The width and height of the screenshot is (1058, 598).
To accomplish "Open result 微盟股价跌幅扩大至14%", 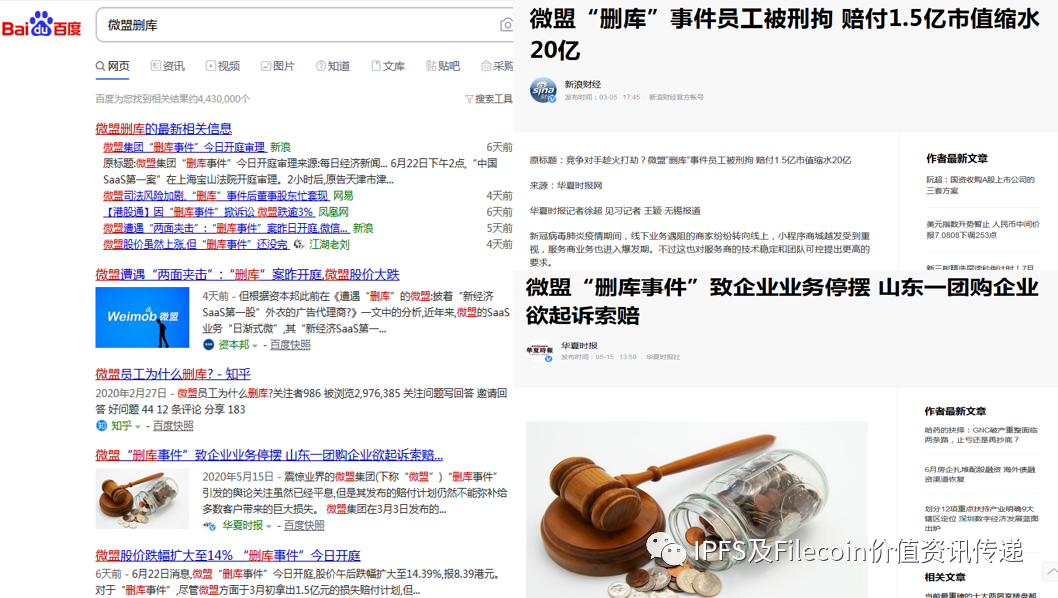I will pos(227,555).
